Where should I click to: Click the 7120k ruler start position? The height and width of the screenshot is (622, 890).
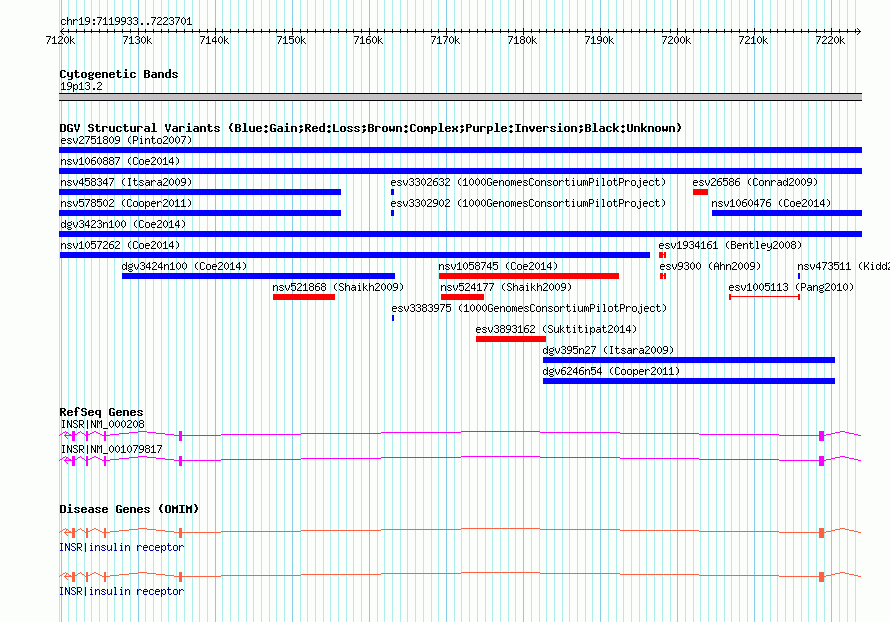click(x=60, y=40)
